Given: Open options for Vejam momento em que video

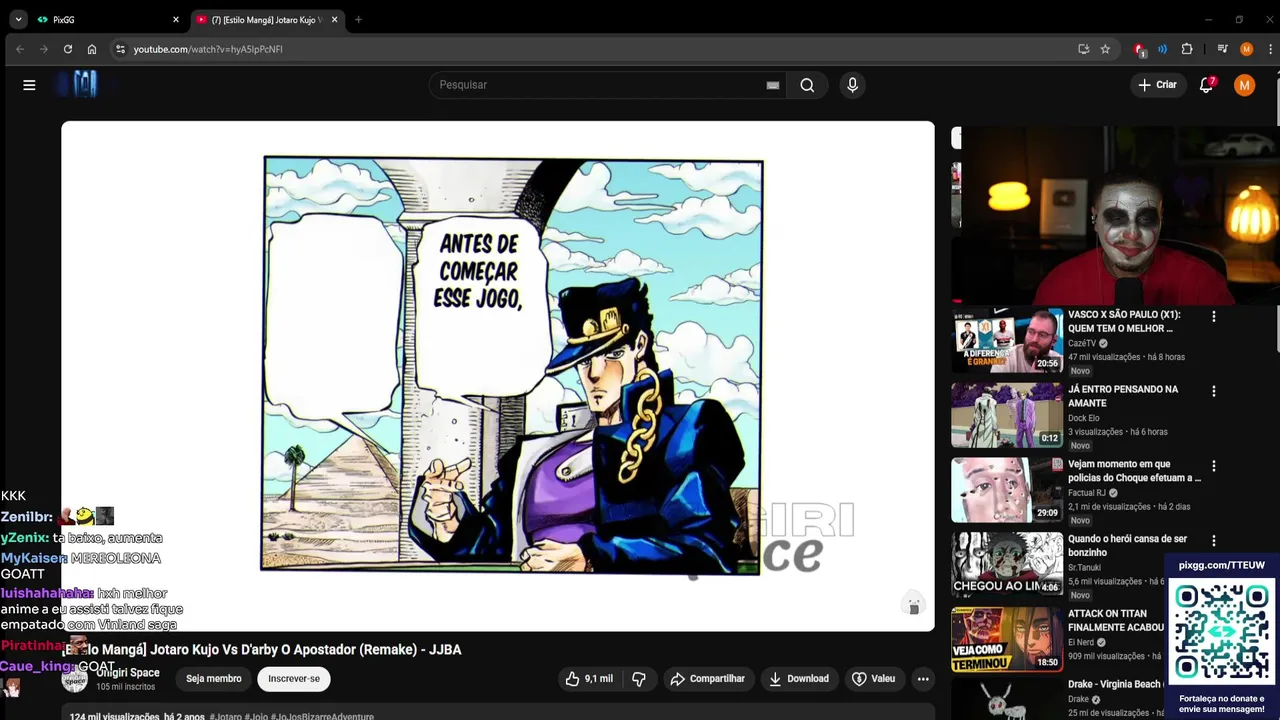Looking at the screenshot, I should pos(1214,466).
